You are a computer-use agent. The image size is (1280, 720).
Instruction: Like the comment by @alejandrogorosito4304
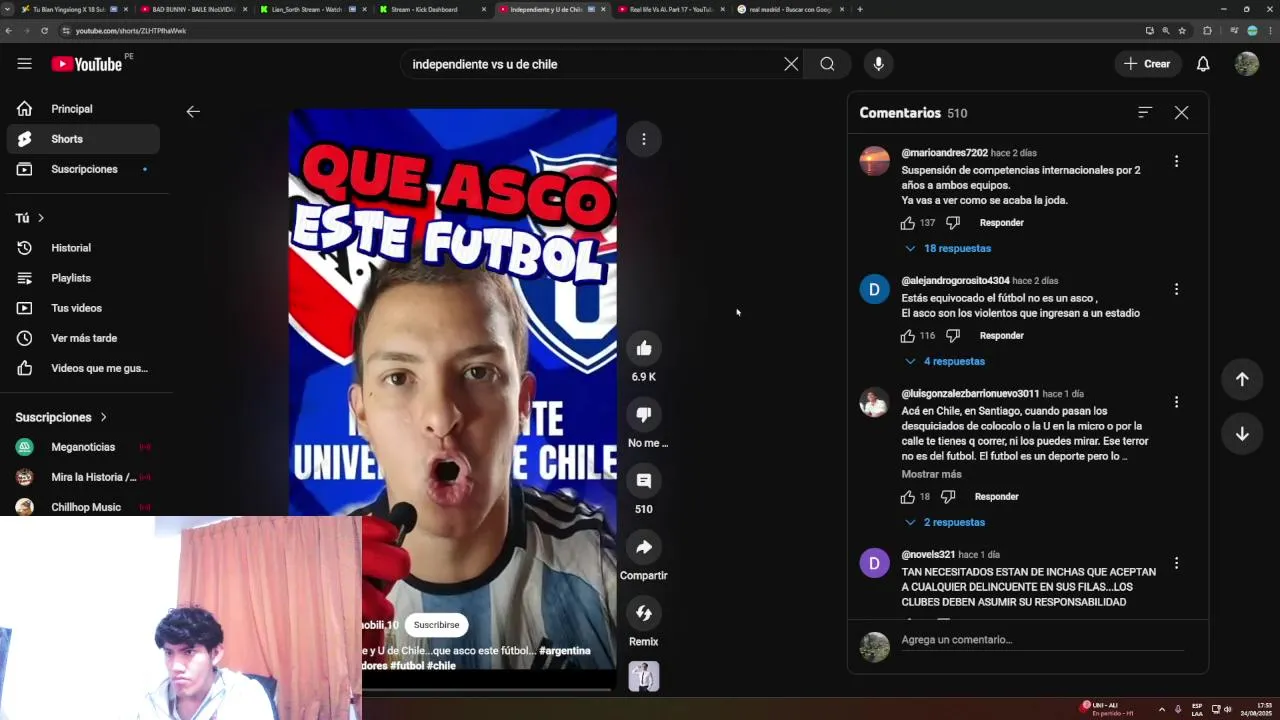pyautogui.click(x=908, y=336)
